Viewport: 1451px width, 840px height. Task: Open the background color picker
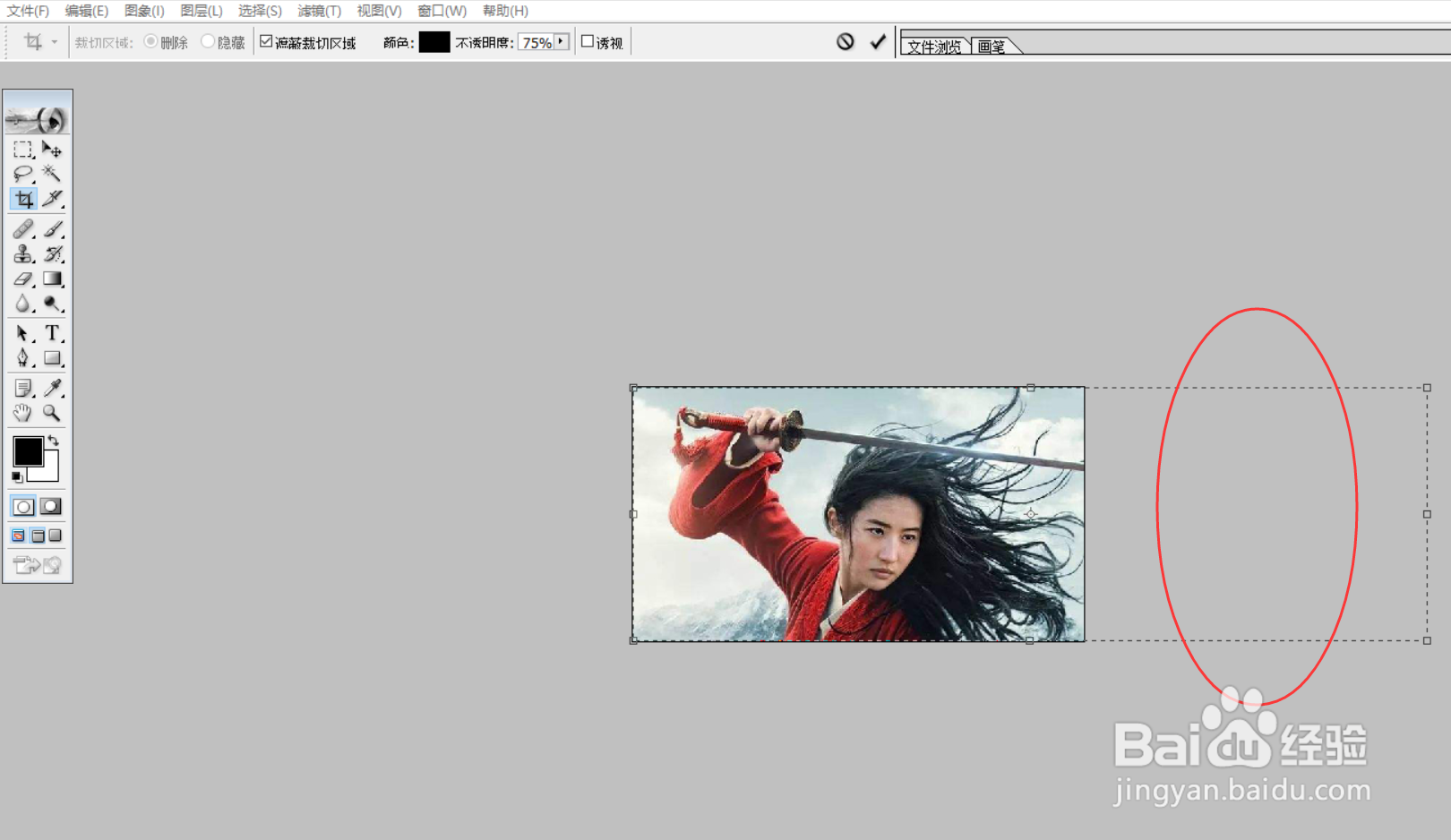[50, 473]
